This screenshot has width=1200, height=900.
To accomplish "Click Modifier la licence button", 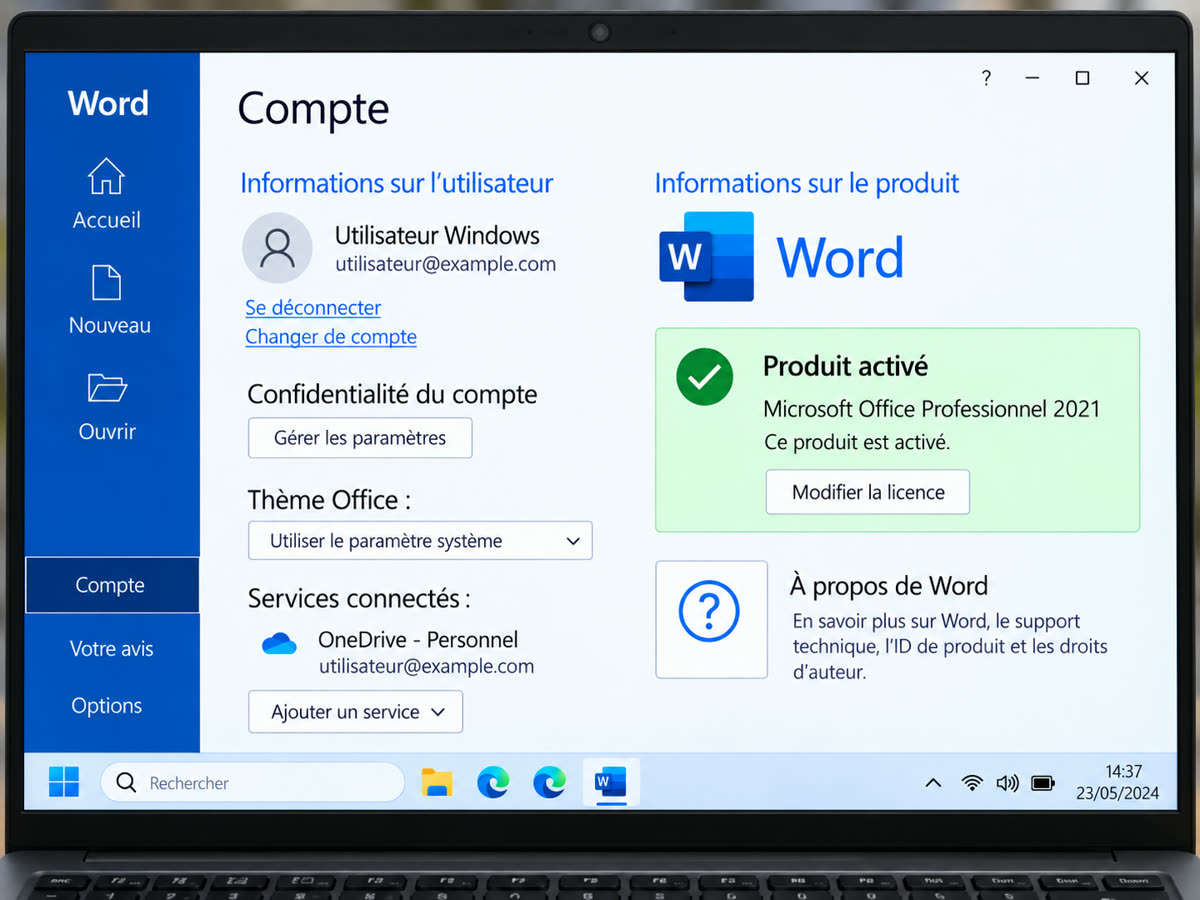I will pyautogui.click(x=868, y=492).
